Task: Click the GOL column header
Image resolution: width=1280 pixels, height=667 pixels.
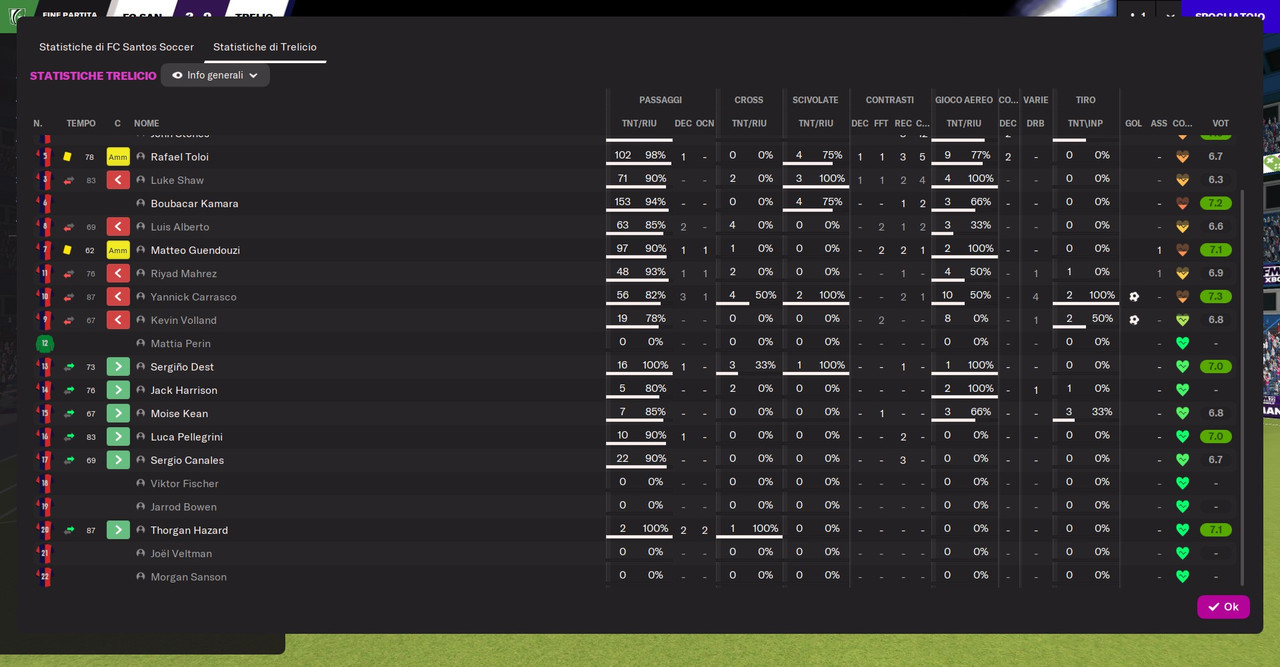Action: point(1134,124)
